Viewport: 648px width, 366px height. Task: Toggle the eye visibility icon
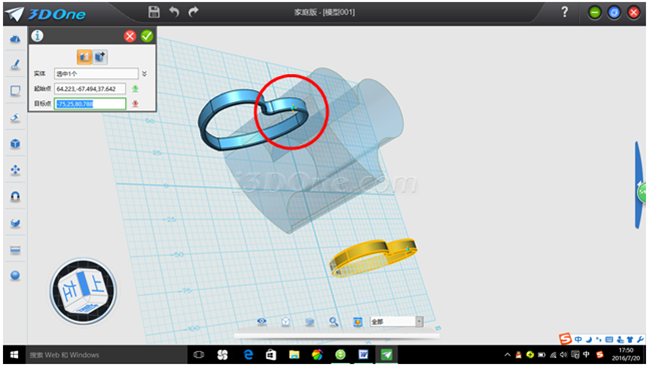click(x=262, y=321)
